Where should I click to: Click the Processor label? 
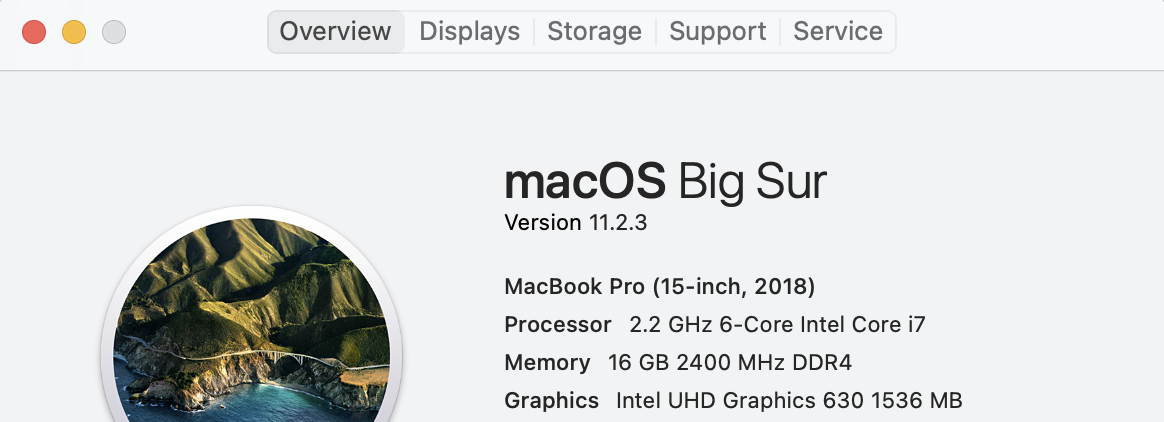pyautogui.click(x=558, y=325)
